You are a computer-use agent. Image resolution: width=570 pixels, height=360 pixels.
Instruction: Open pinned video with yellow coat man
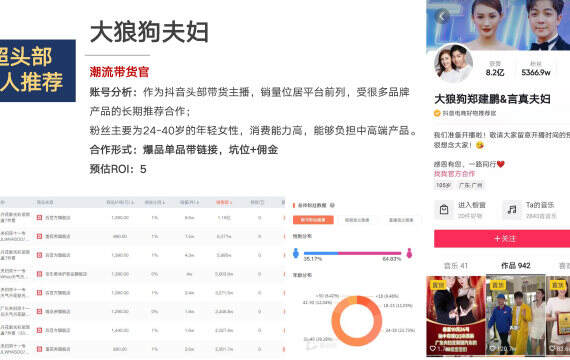(x=515, y=315)
